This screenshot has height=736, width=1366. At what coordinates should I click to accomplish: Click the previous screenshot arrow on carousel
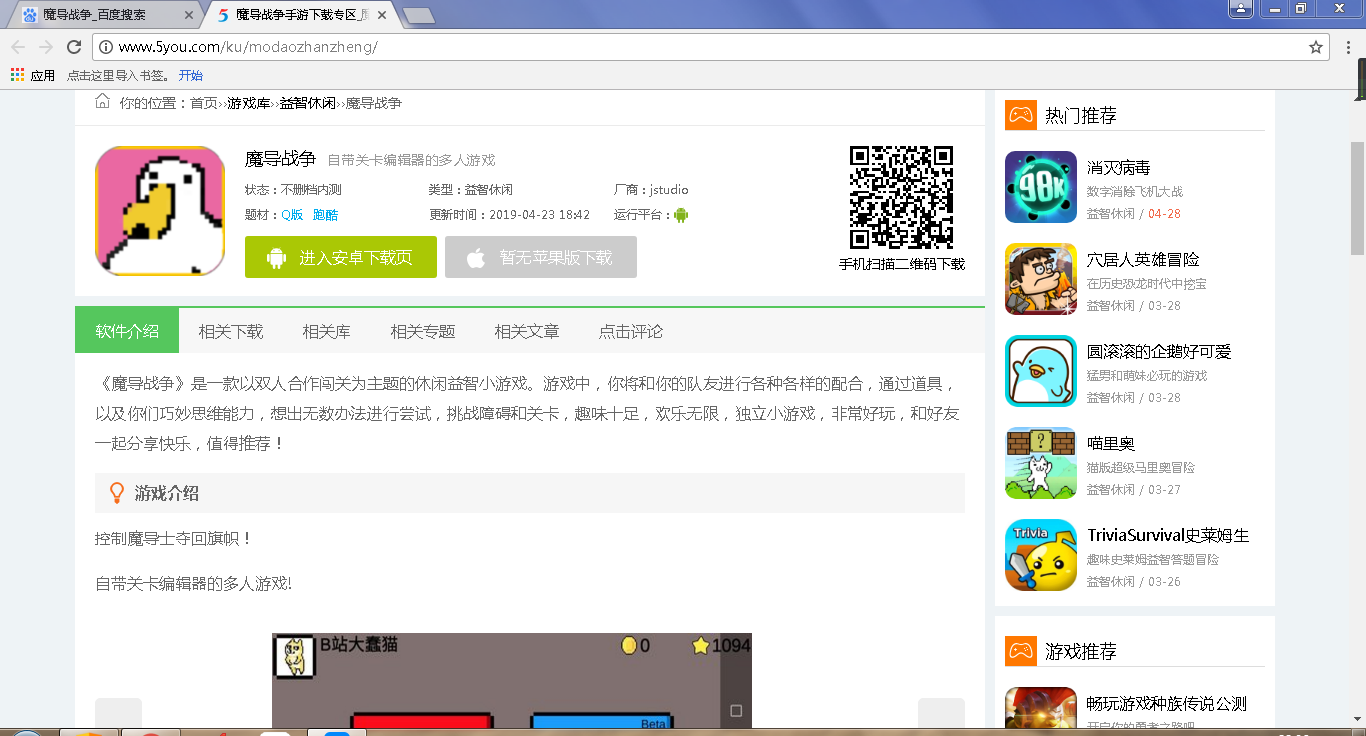coord(118,713)
